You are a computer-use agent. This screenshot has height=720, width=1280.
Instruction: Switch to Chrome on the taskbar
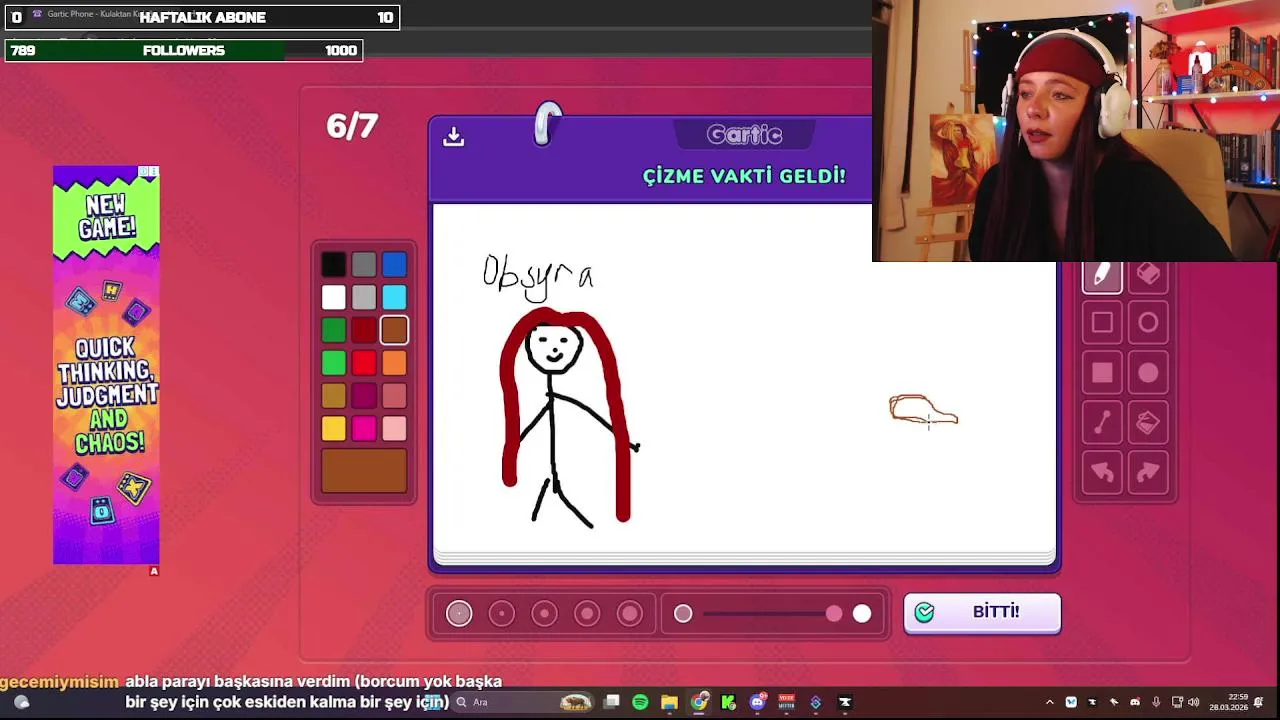pyautogui.click(x=699, y=702)
